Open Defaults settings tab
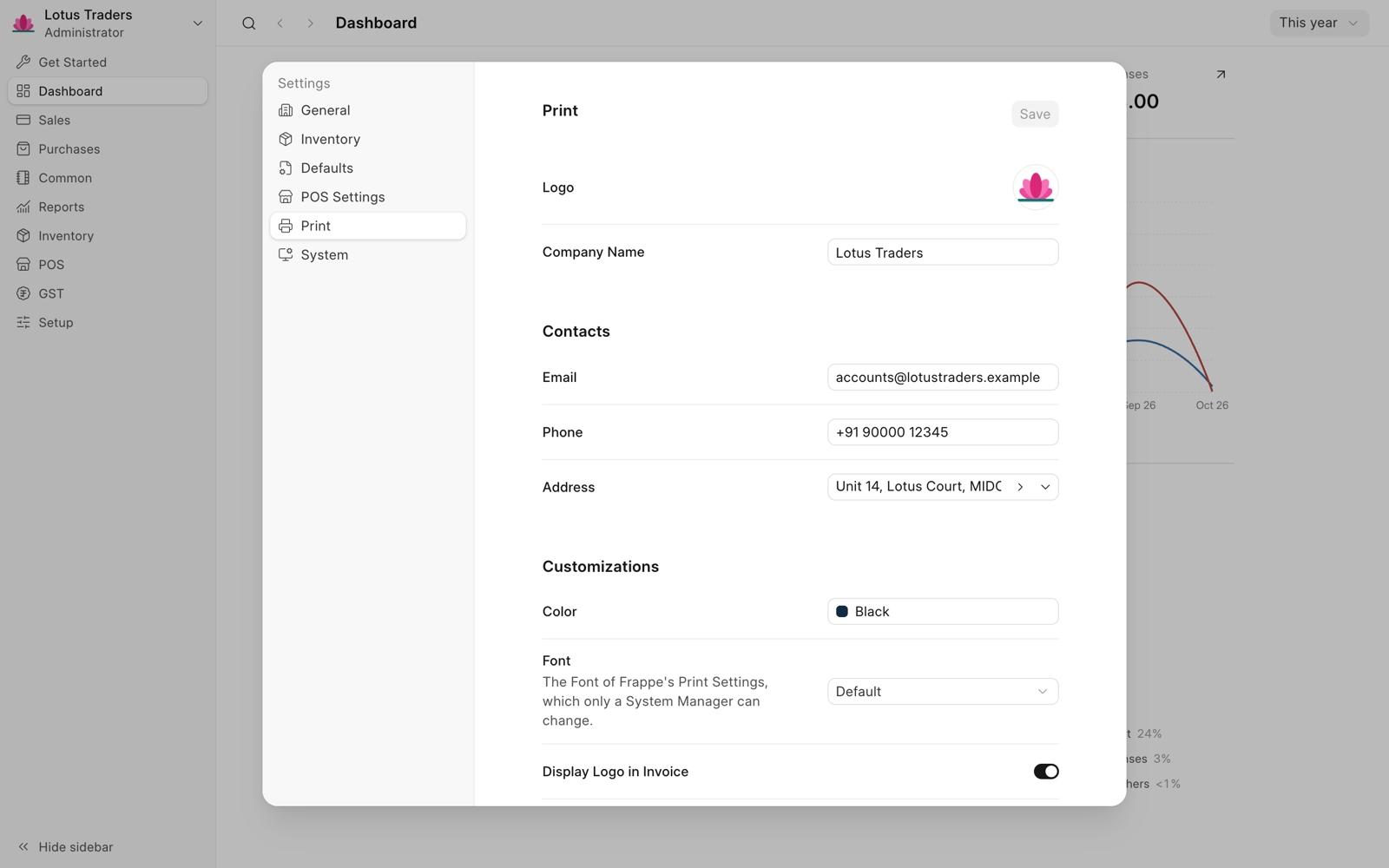 368,168
